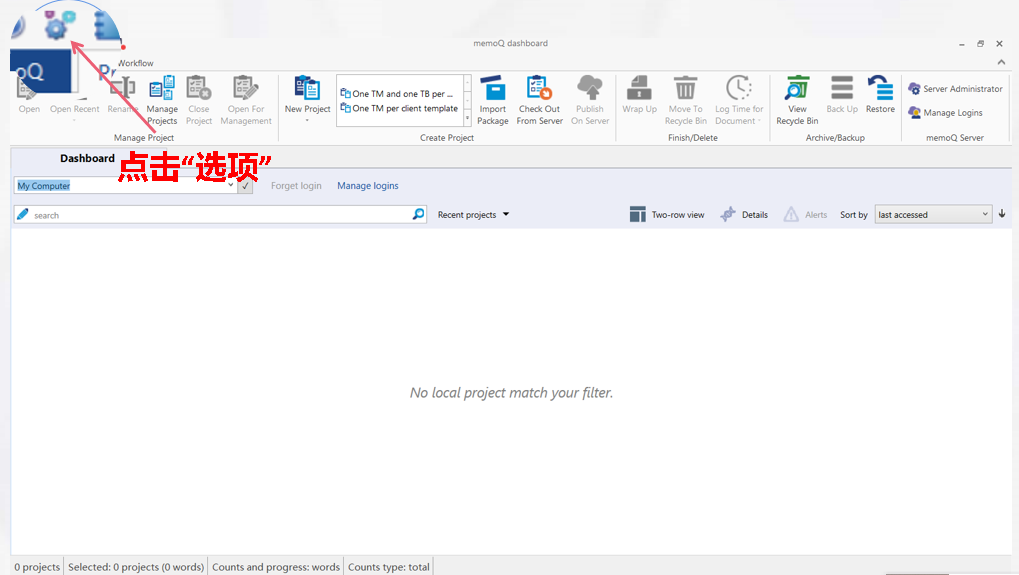
Task: Open the Recent projects filter dropdown
Action: click(x=474, y=215)
